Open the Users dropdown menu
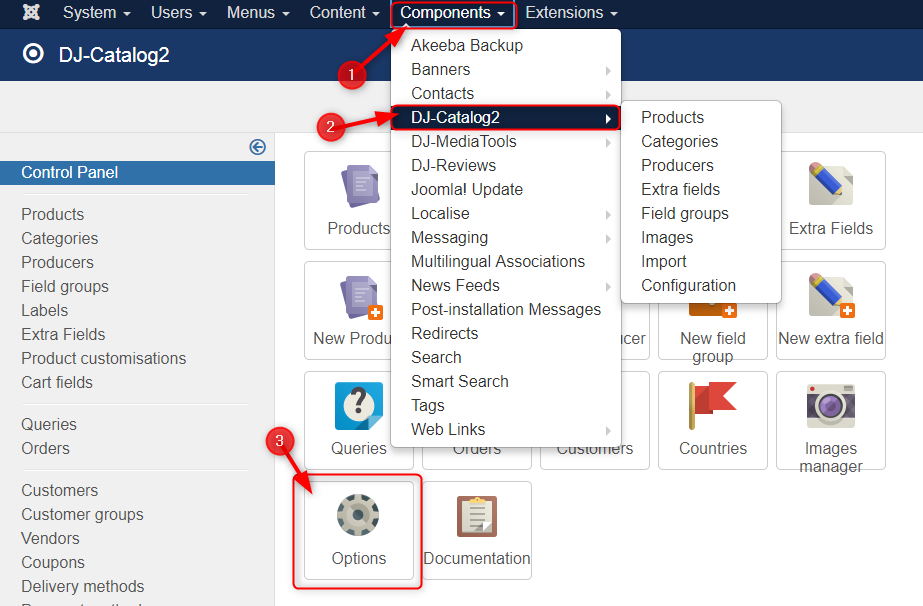The image size is (923, 606). coord(178,12)
